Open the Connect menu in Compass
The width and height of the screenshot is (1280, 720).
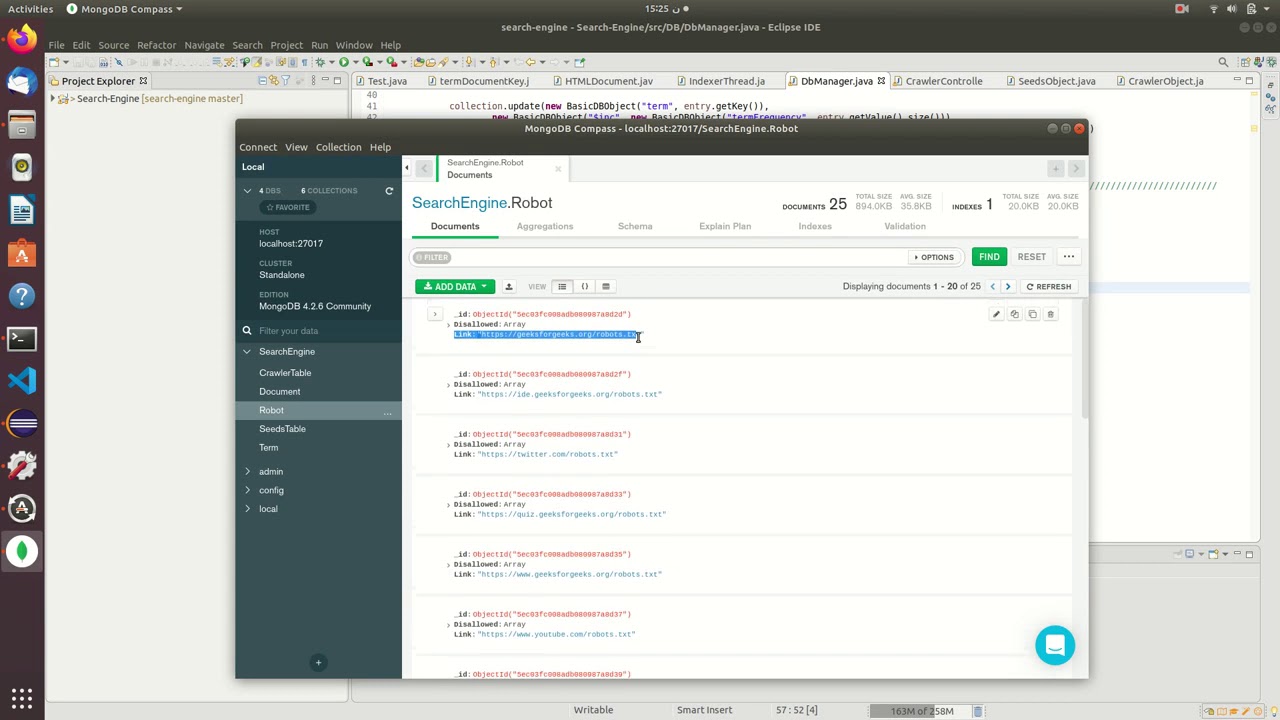(x=258, y=147)
